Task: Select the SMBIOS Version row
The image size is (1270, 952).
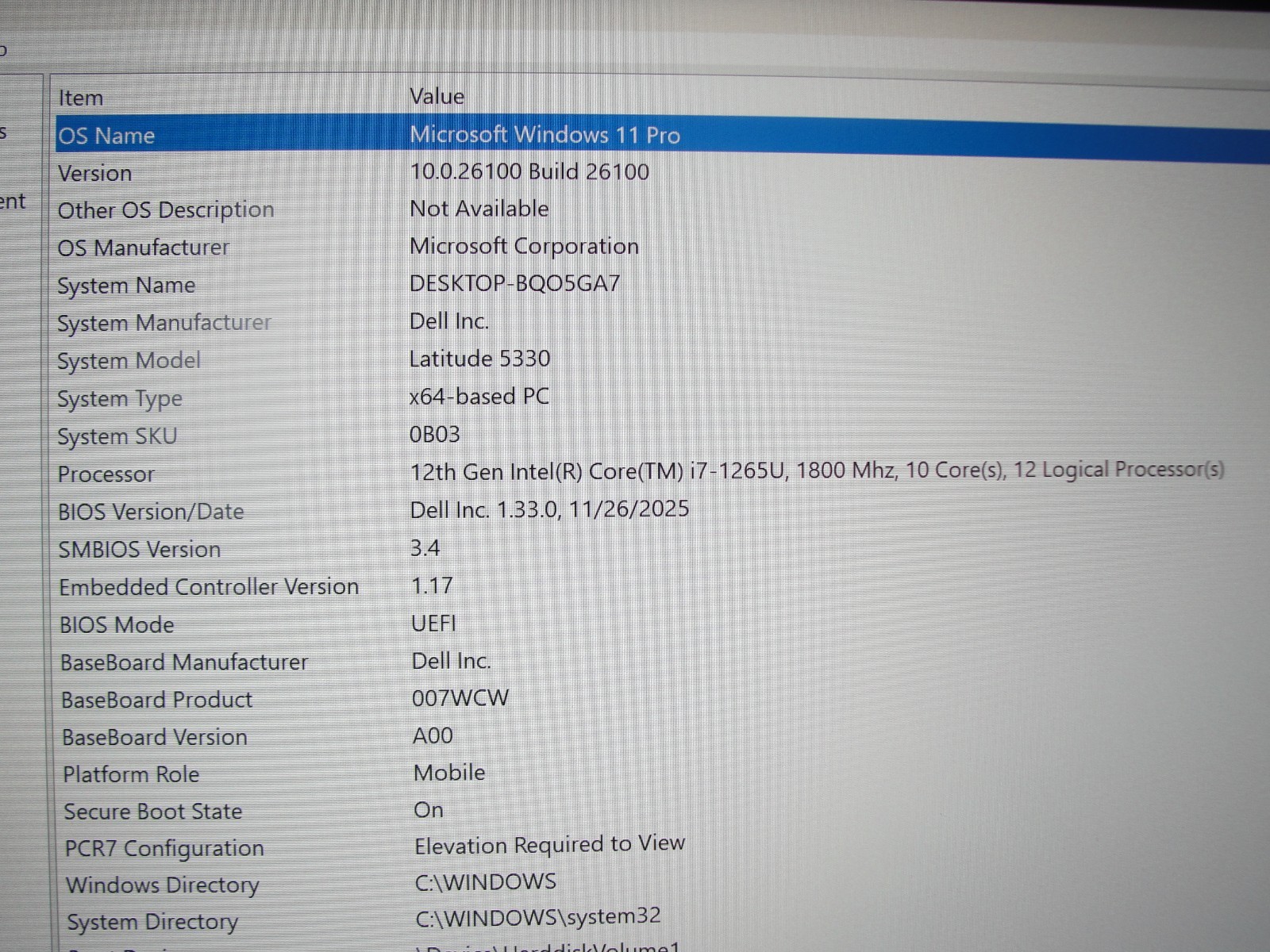Action: point(140,550)
